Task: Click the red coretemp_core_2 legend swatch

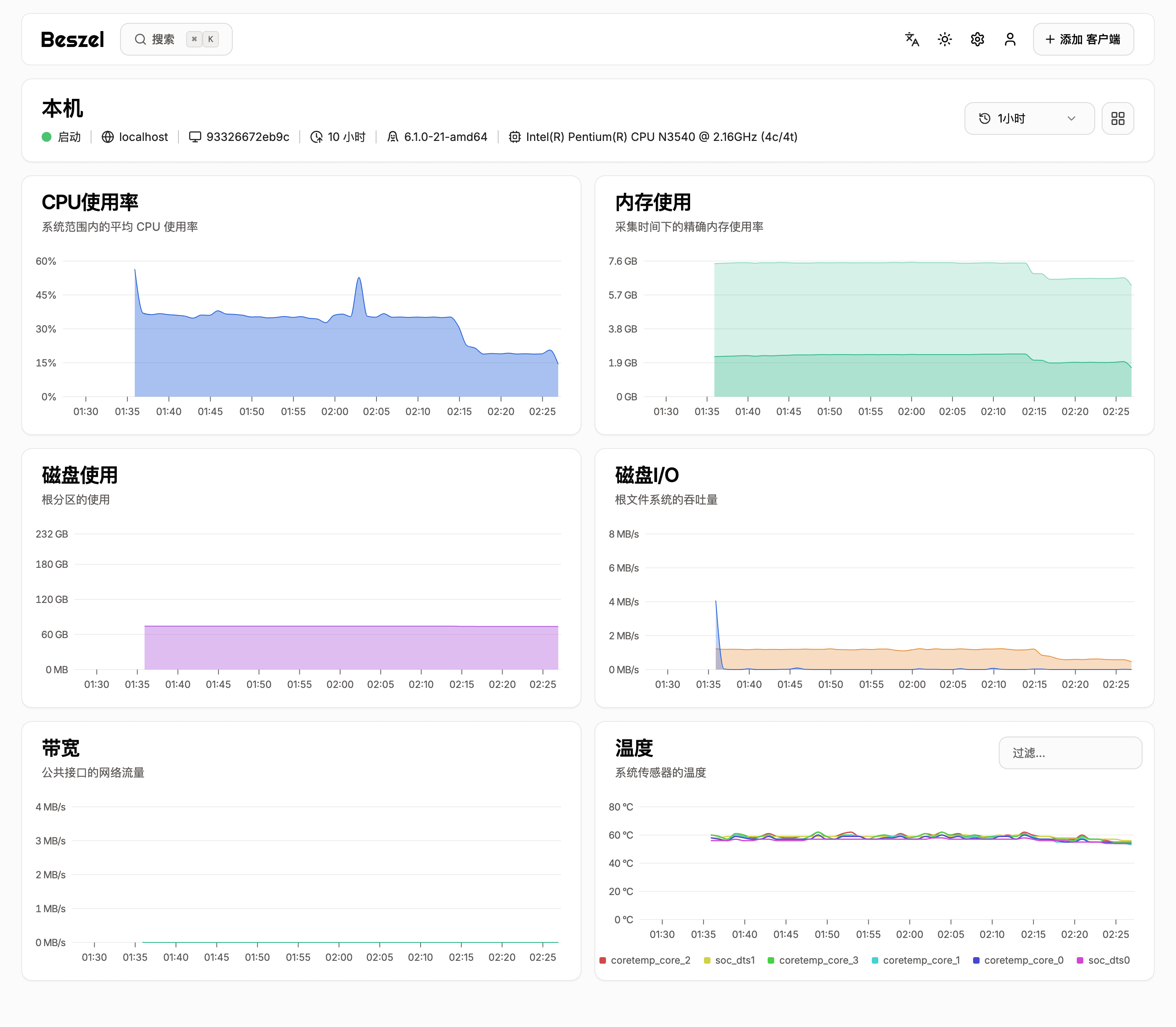Action: click(x=603, y=960)
